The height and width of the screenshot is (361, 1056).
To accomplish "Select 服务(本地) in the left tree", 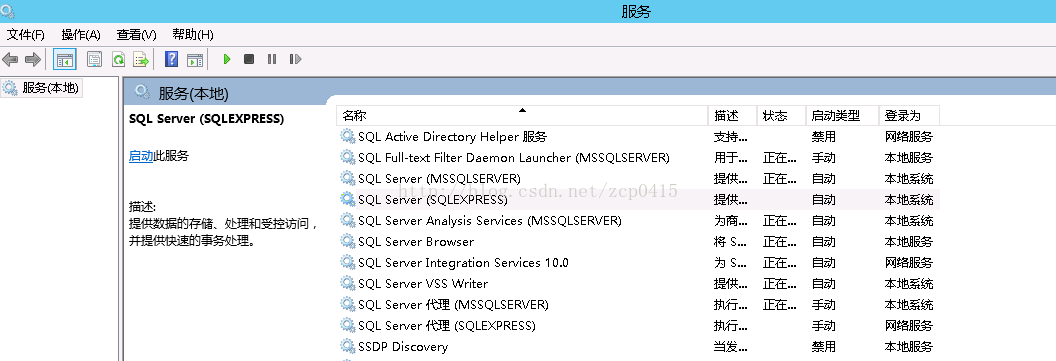I will (42, 88).
